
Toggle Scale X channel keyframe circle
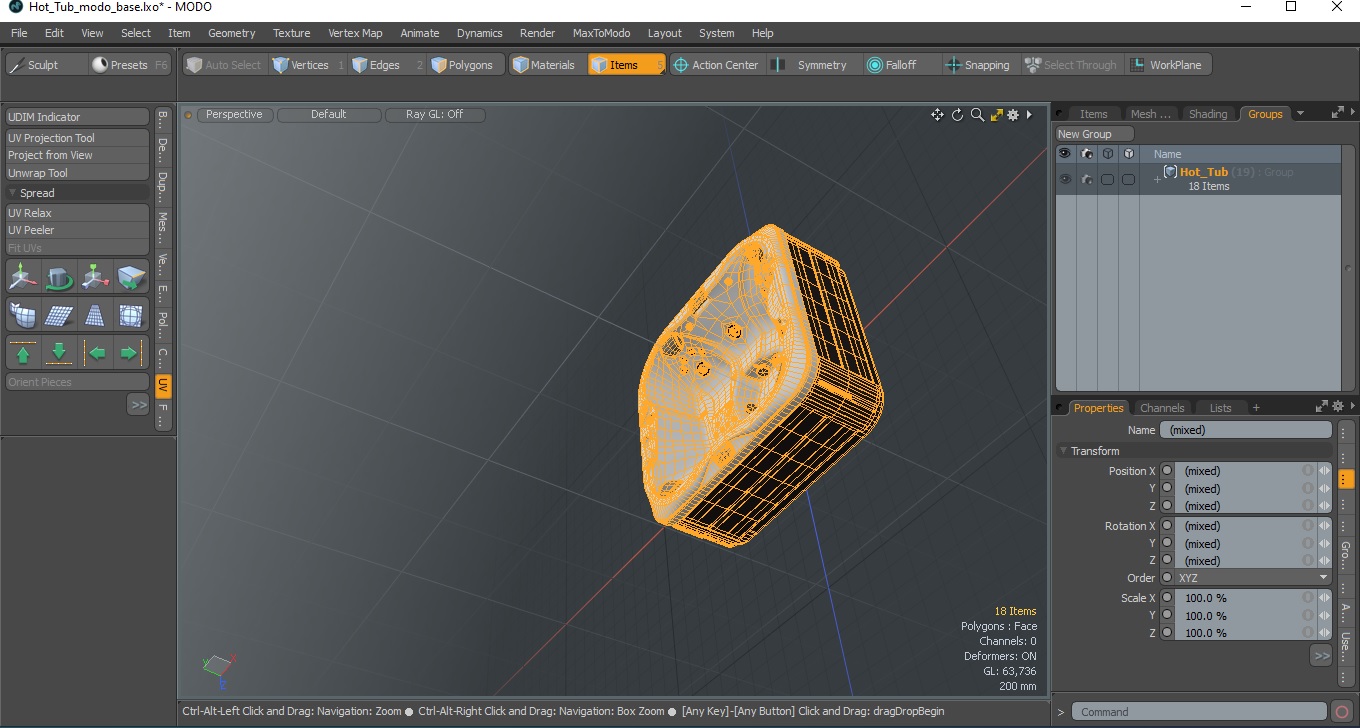[1167, 598]
